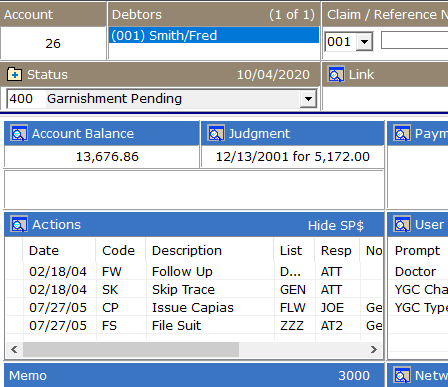Screen dimensions: 448x387
Task: Expand the 001 claim dropdown
Action: coord(364,42)
